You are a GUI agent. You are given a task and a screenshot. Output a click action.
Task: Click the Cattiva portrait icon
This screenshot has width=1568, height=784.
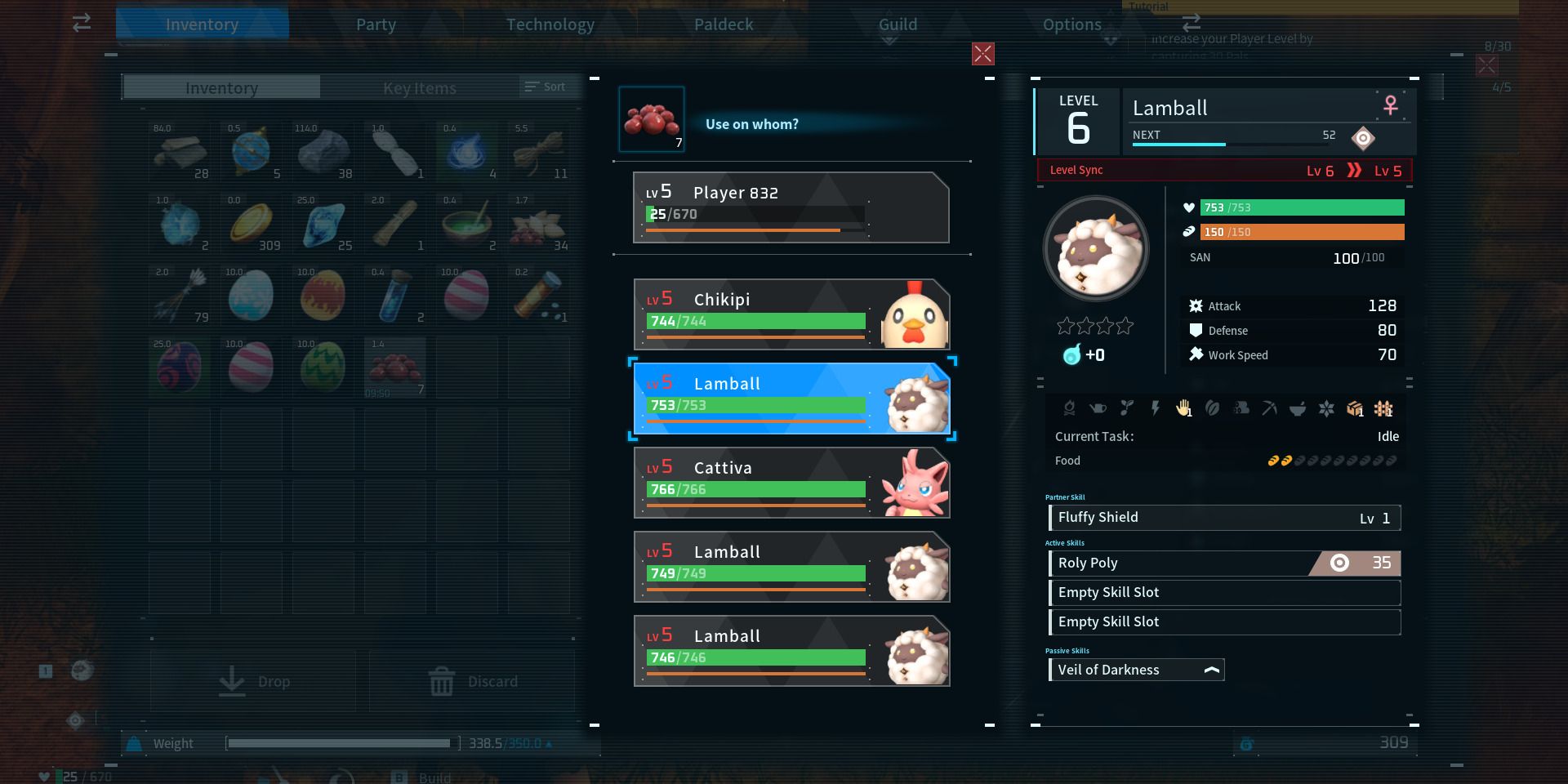(915, 483)
